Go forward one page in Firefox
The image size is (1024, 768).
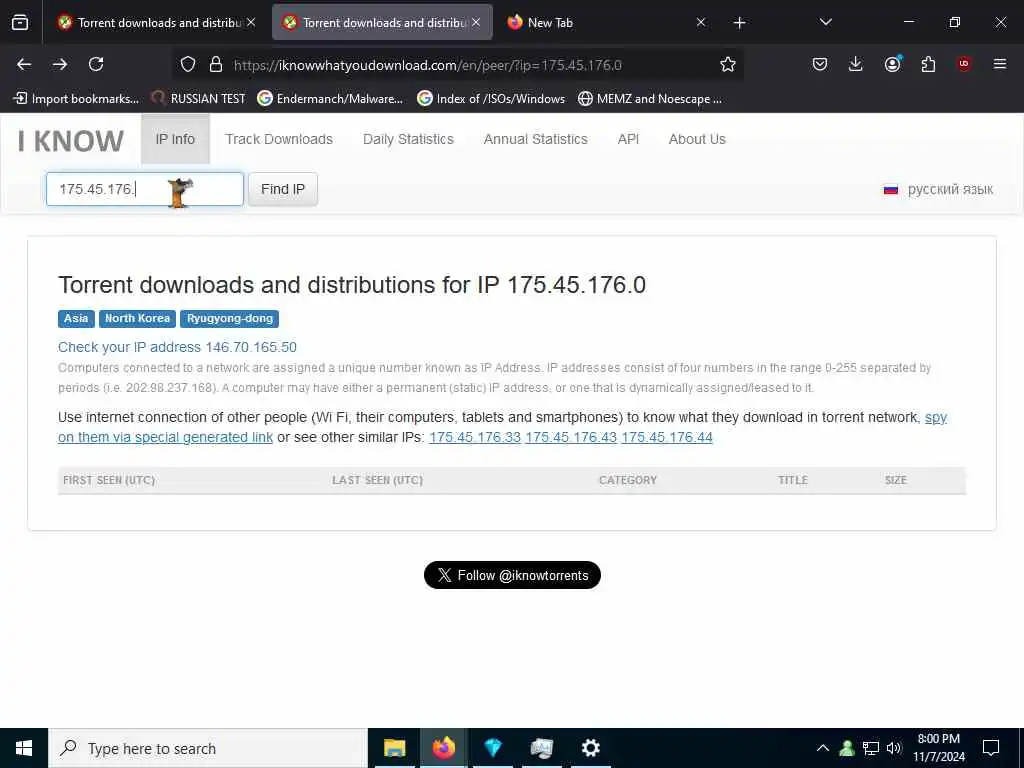60,64
